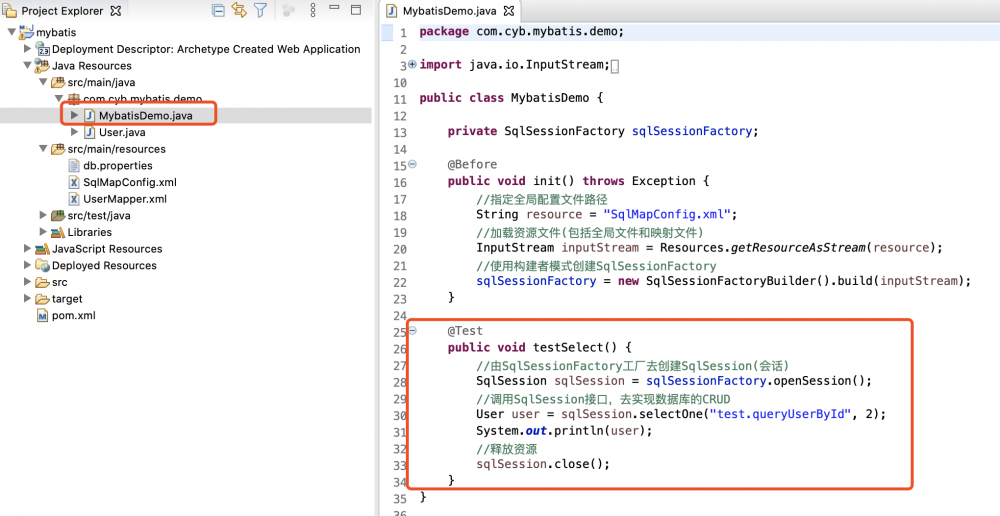Image resolution: width=1000 pixels, height=516 pixels.
Task: Click the pom.xml Maven file icon
Action: click(x=42, y=315)
